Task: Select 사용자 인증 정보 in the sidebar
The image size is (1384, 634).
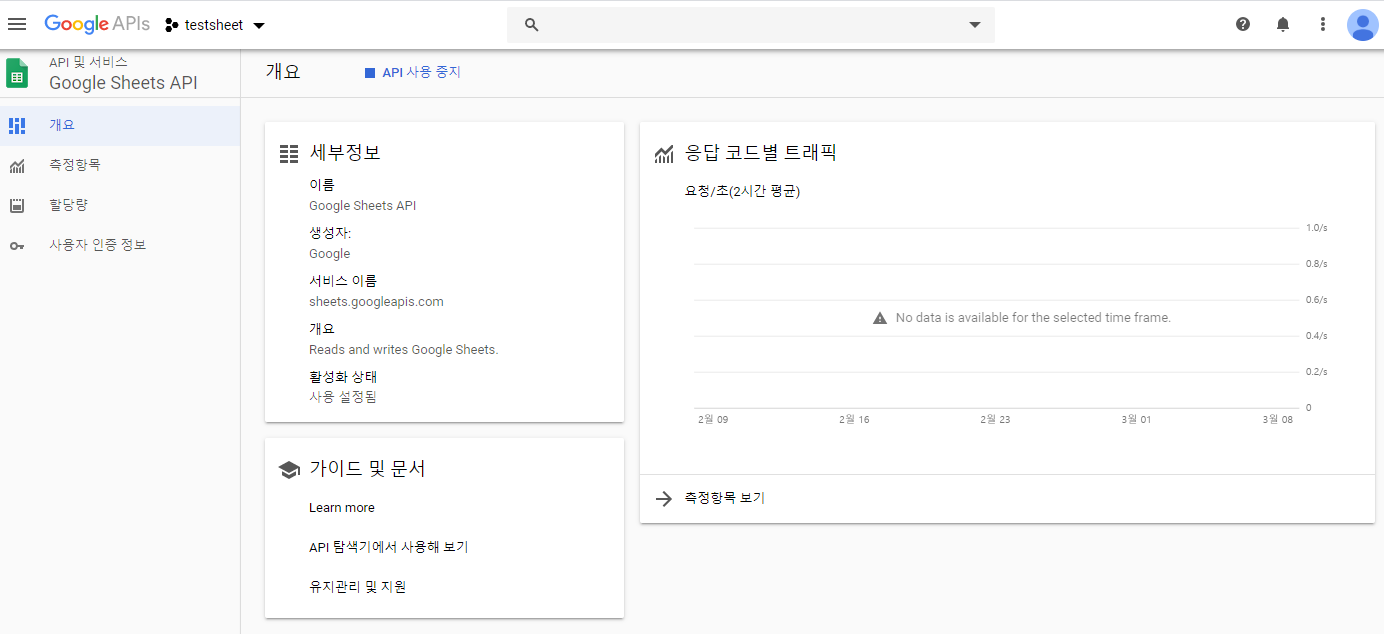Action: pos(120,245)
